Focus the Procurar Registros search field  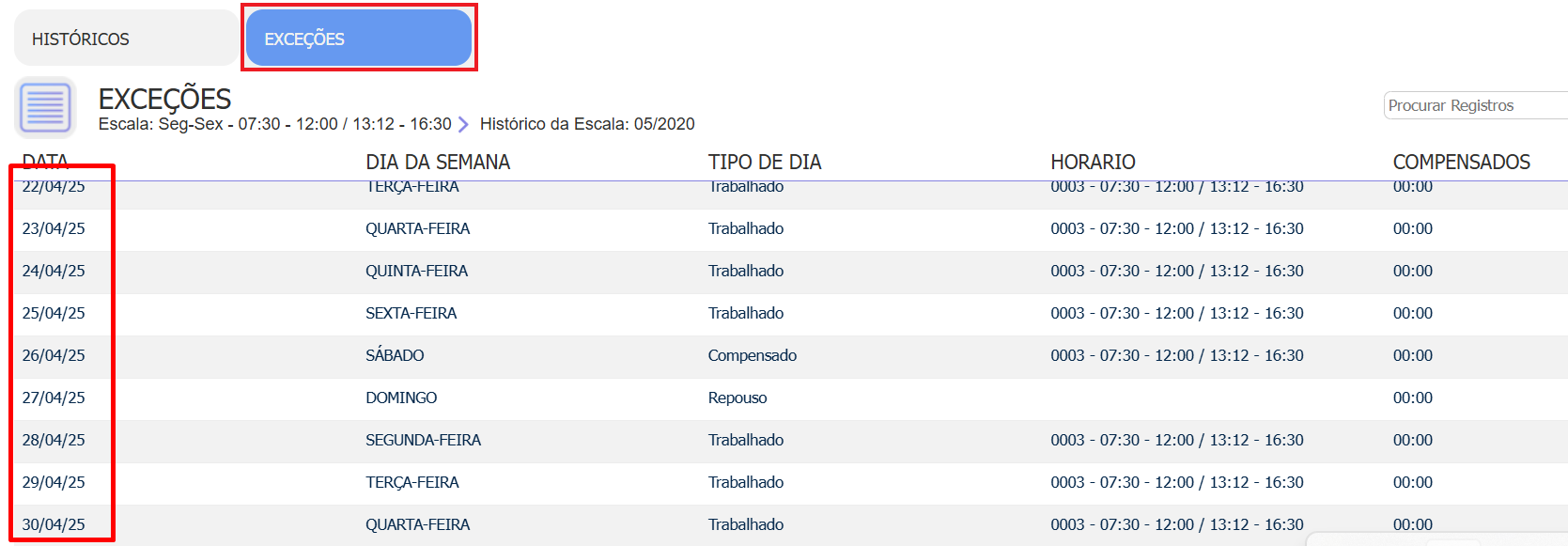coord(1475,105)
